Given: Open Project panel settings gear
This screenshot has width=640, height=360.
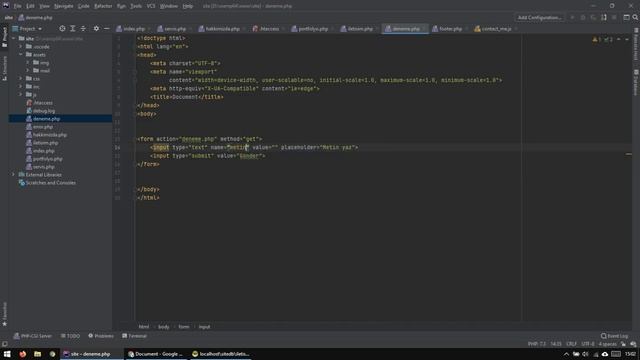Looking at the screenshot, I should pyautogui.click(x=96, y=29).
